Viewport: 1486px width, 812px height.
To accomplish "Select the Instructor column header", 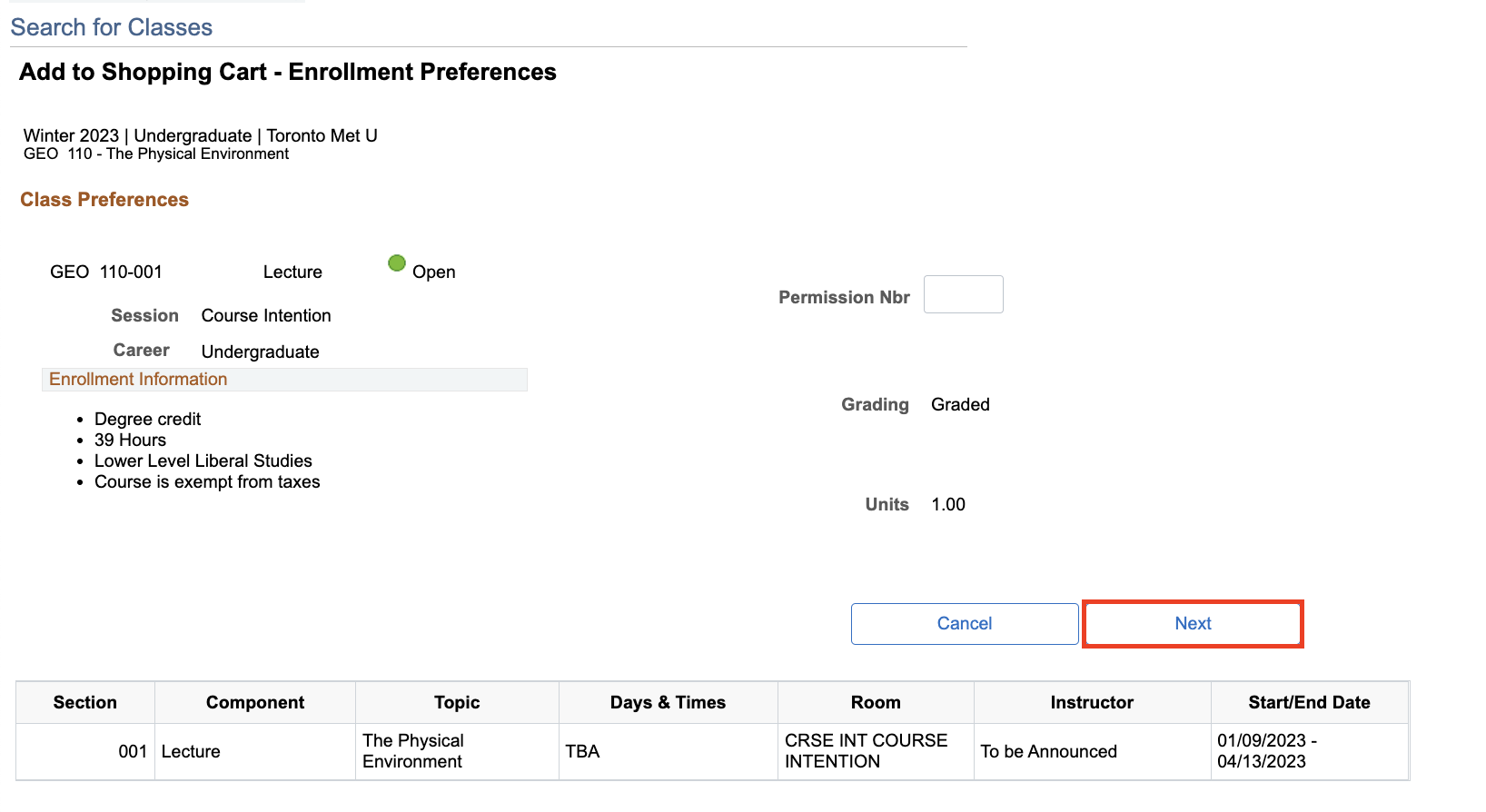I will pyautogui.click(x=1092, y=702).
